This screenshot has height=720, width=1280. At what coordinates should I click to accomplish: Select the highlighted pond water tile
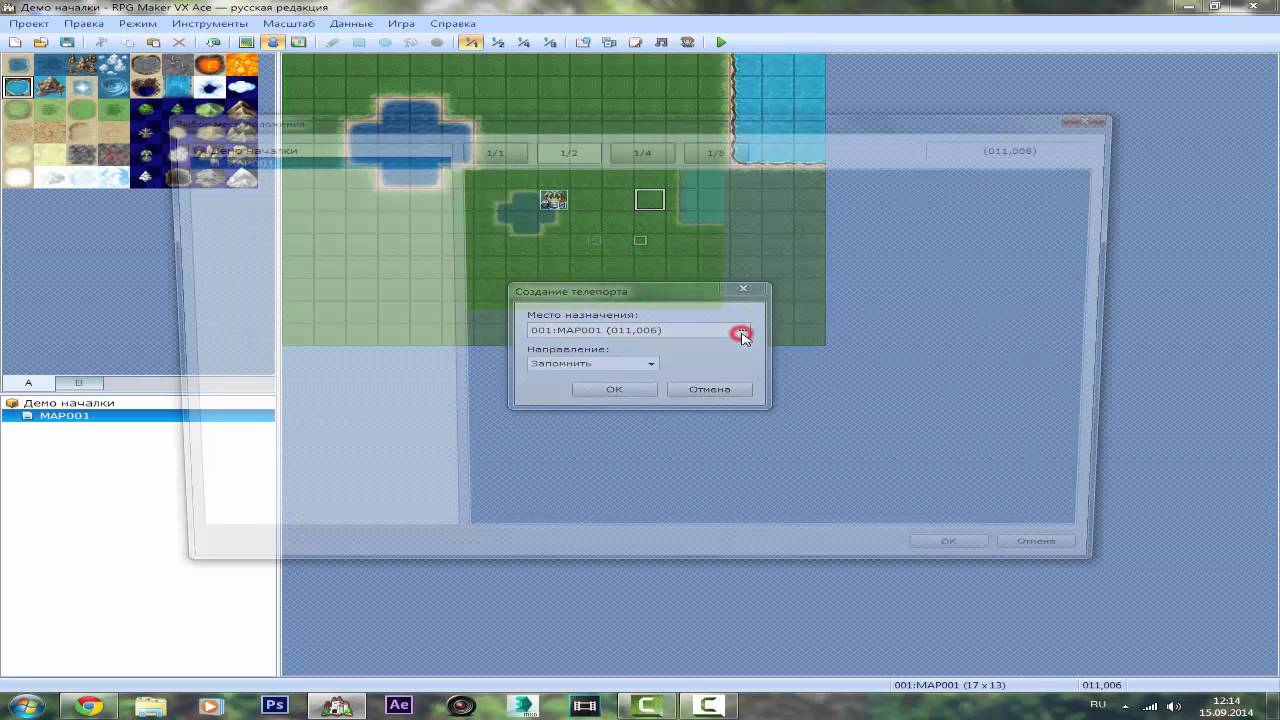tap(18, 87)
